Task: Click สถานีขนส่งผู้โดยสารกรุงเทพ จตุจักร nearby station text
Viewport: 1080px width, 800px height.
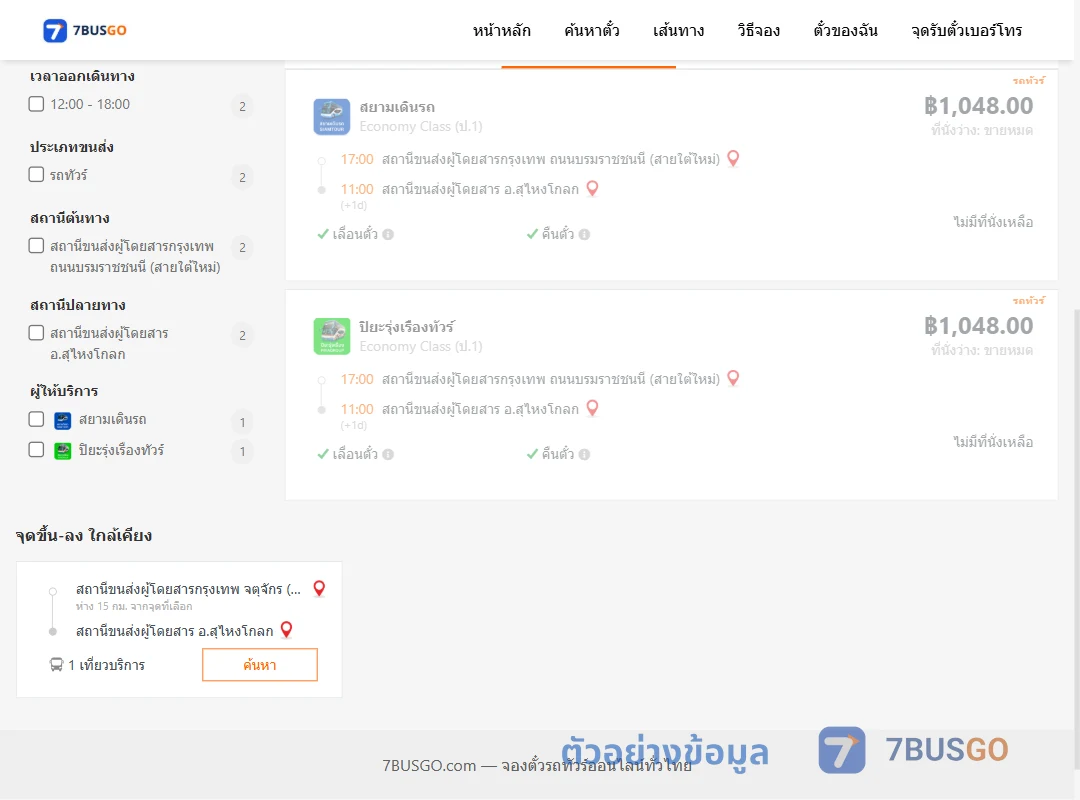Action: 188,589
